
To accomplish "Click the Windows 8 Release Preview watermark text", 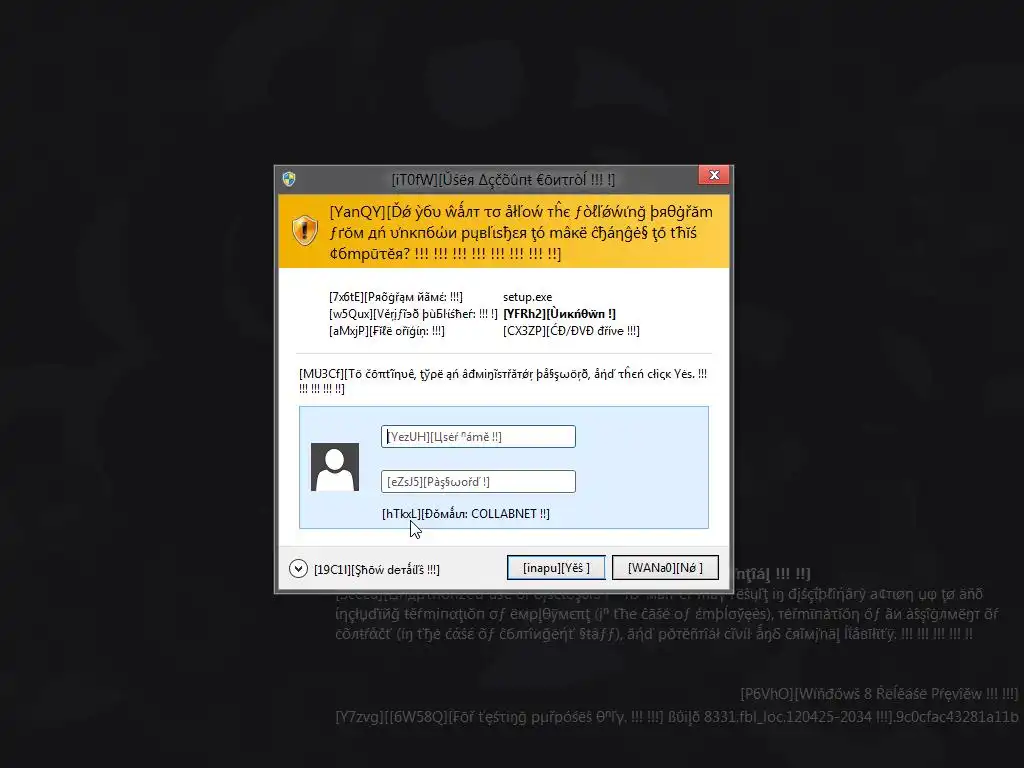I will [x=879, y=694].
